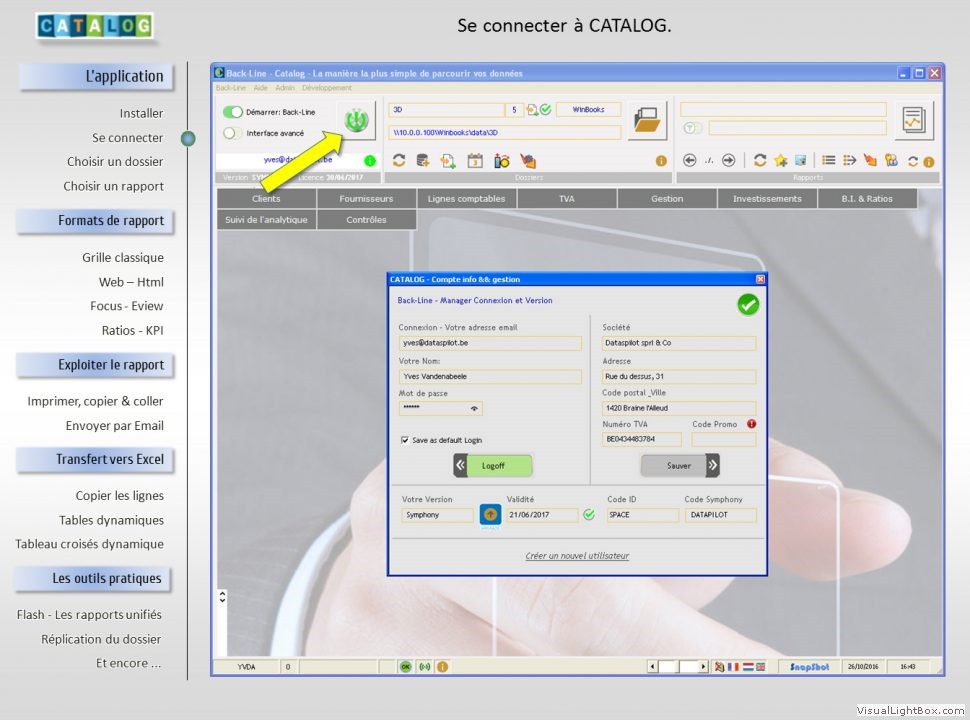
Task: Open the Admin menu
Action: 285,88
